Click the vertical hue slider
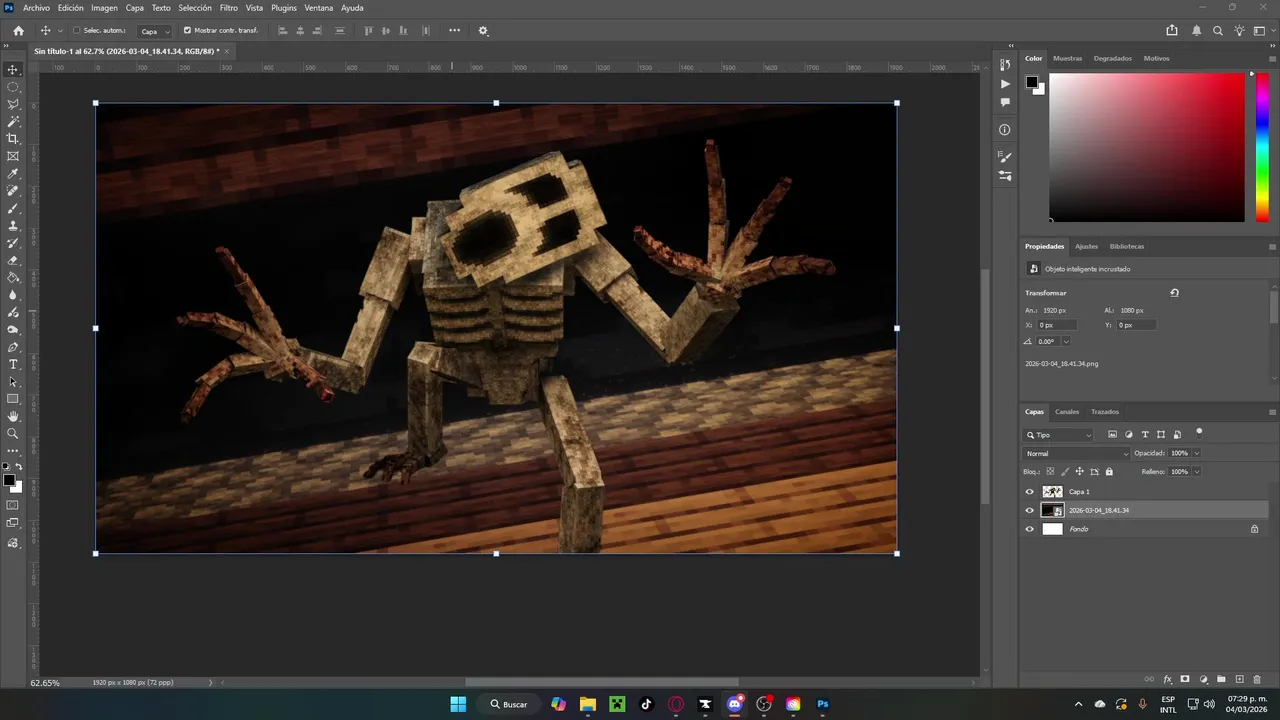This screenshot has height=720, width=1280. (1262, 148)
